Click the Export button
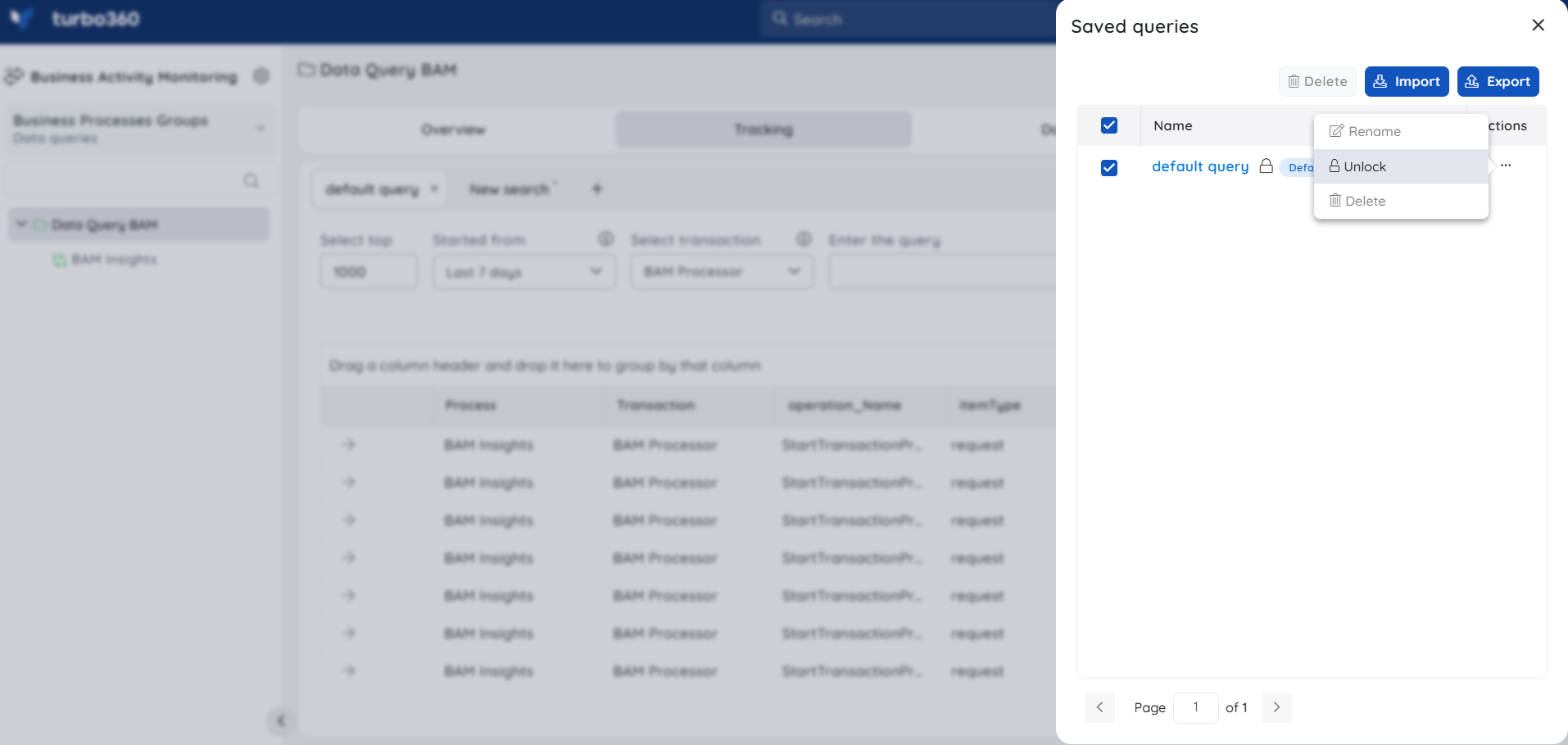The height and width of the screenshot is (745, 1568). (x=1498, y=81)
